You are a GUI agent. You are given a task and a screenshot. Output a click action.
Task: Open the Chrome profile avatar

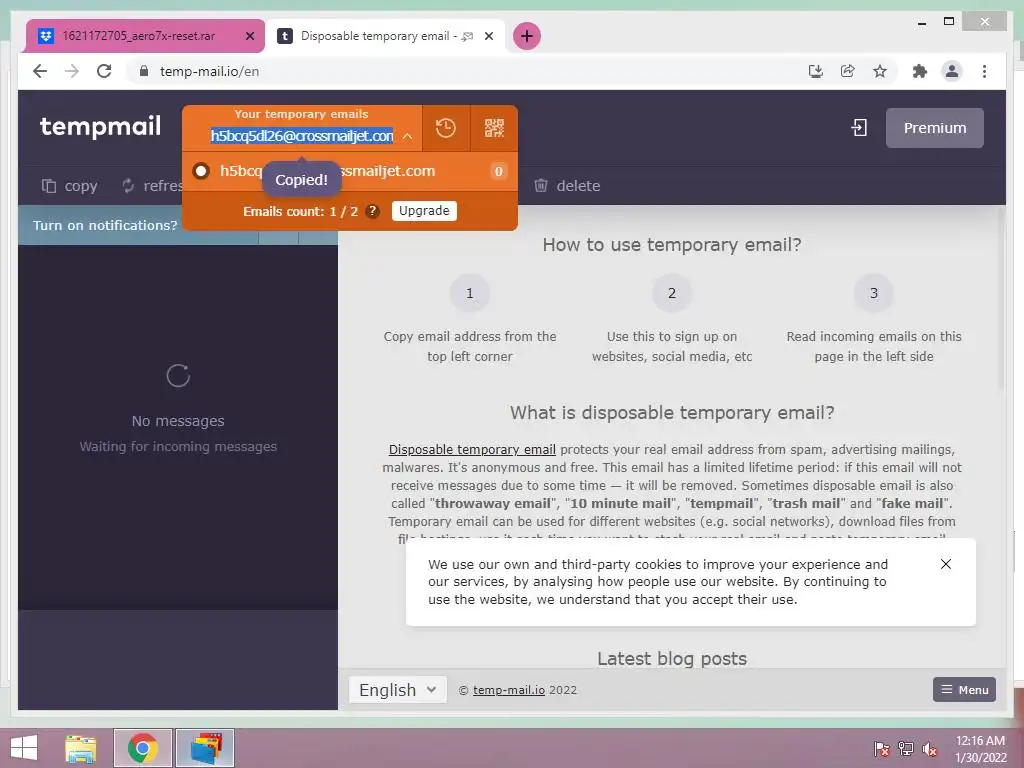coord(952,71)
